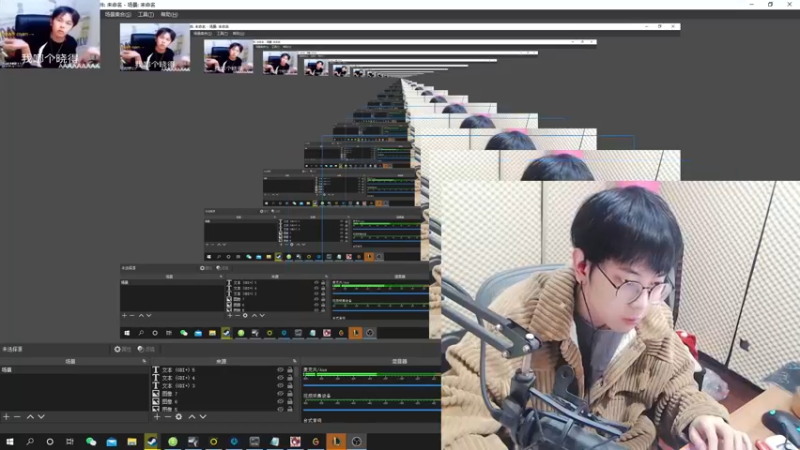Image resolution: width=800 pixels, height=450 pixels.
Task: Select the 场景 entry in the main scenes list
Action: pyautogui.click(x=74, y=369)
